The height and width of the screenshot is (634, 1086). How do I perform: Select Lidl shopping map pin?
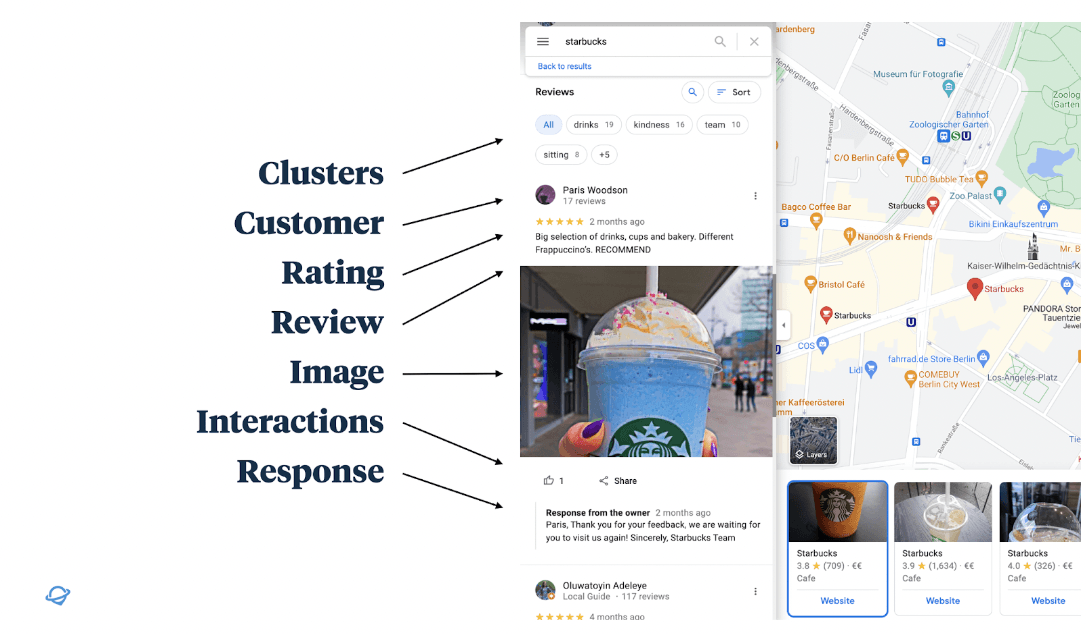[871, 369]
